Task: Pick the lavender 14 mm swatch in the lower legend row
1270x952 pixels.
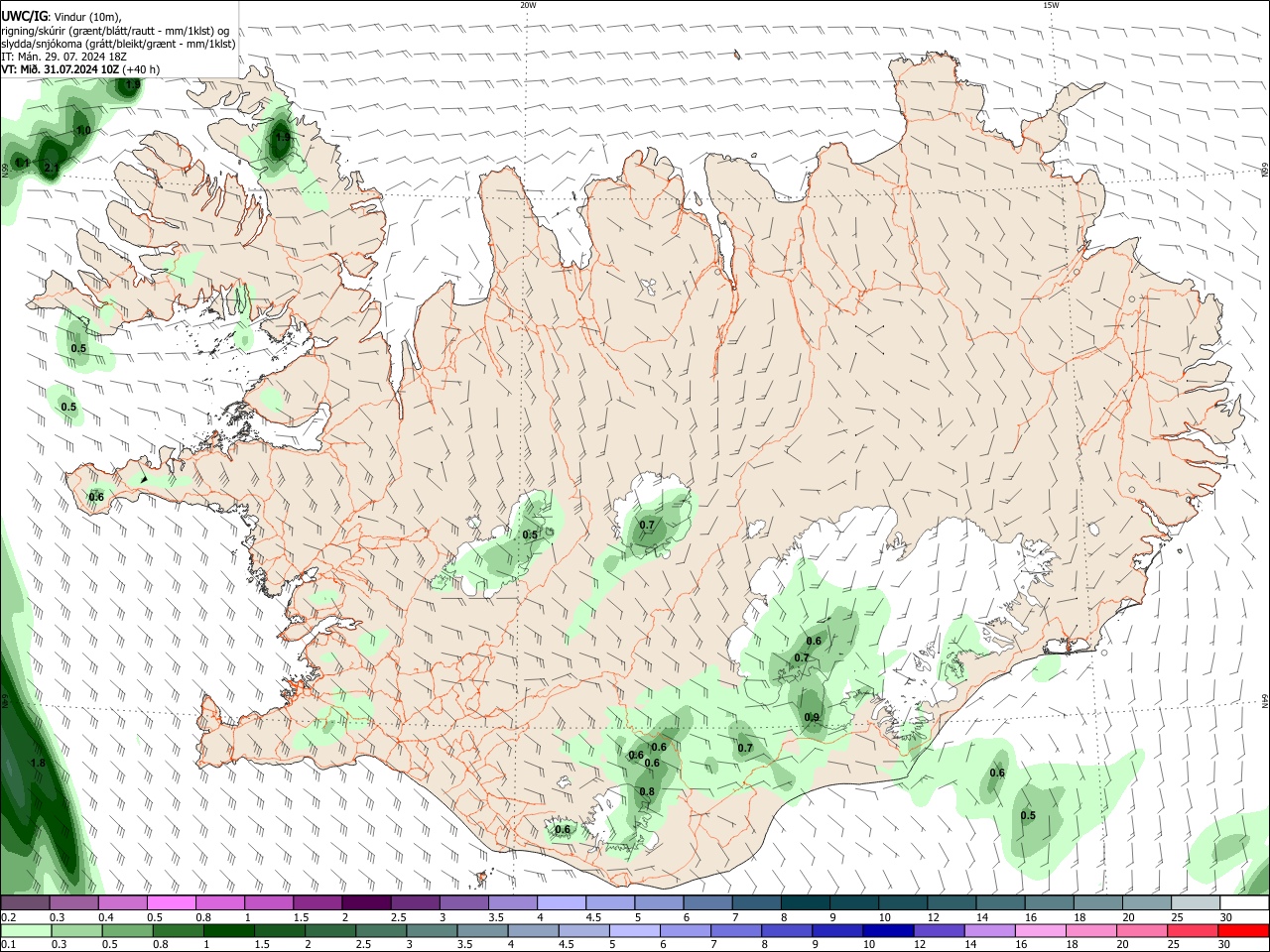Action: [x=989, y=930]
